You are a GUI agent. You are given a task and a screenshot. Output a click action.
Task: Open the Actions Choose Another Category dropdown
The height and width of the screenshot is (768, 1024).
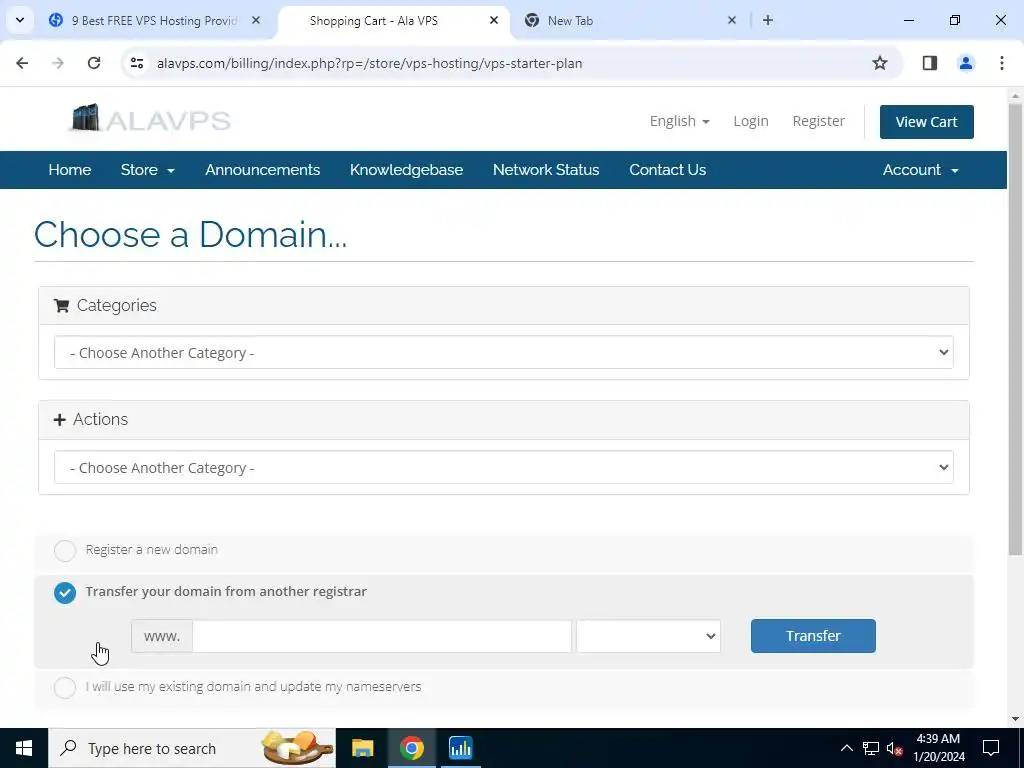(504, 468)
